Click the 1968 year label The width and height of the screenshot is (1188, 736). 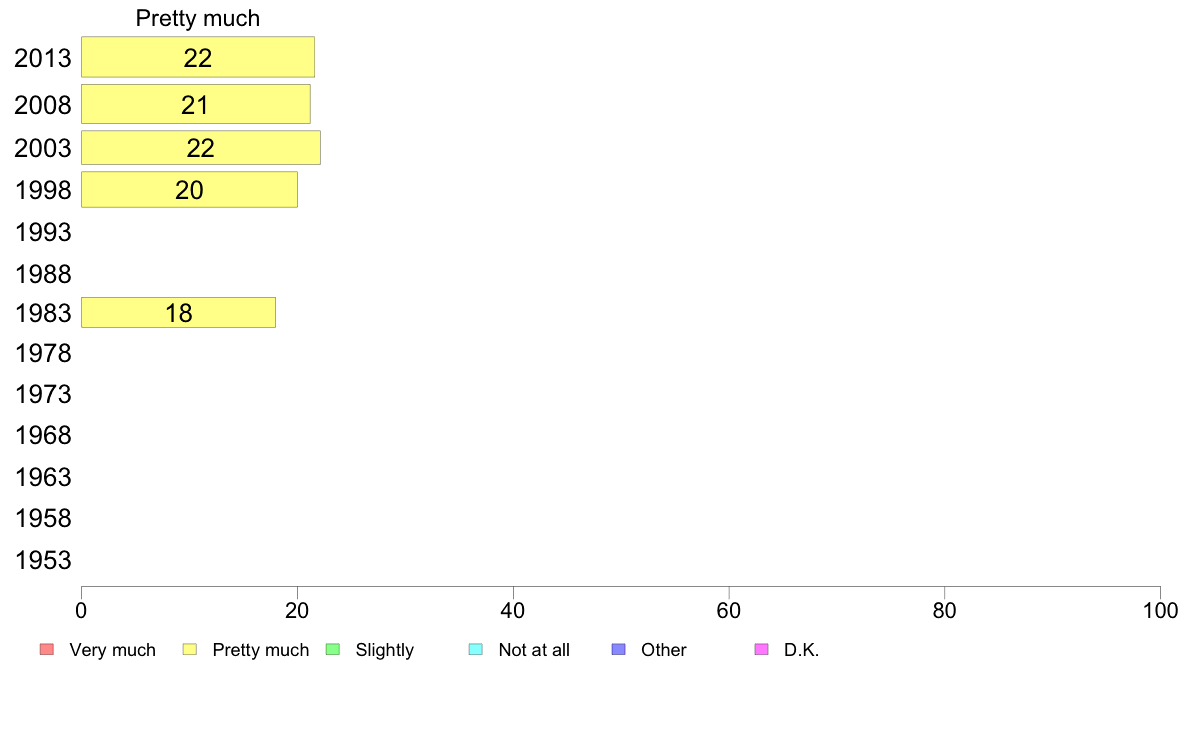tap(43, 435)
